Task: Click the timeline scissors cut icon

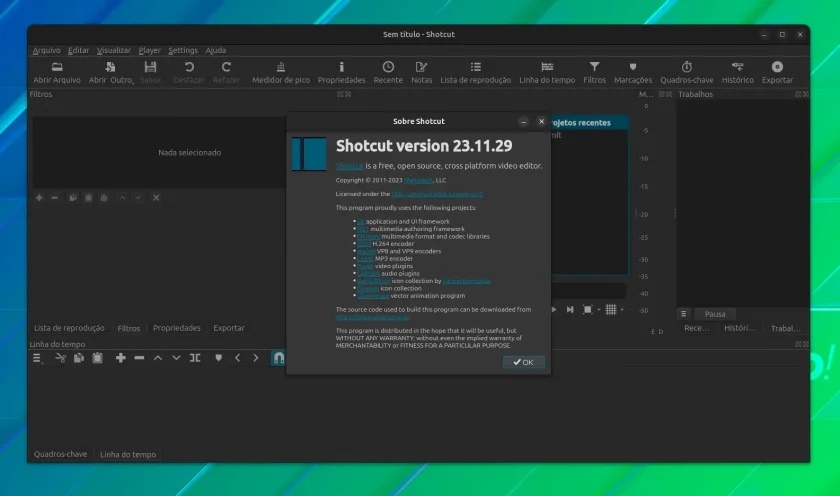Action: [61, 358]
